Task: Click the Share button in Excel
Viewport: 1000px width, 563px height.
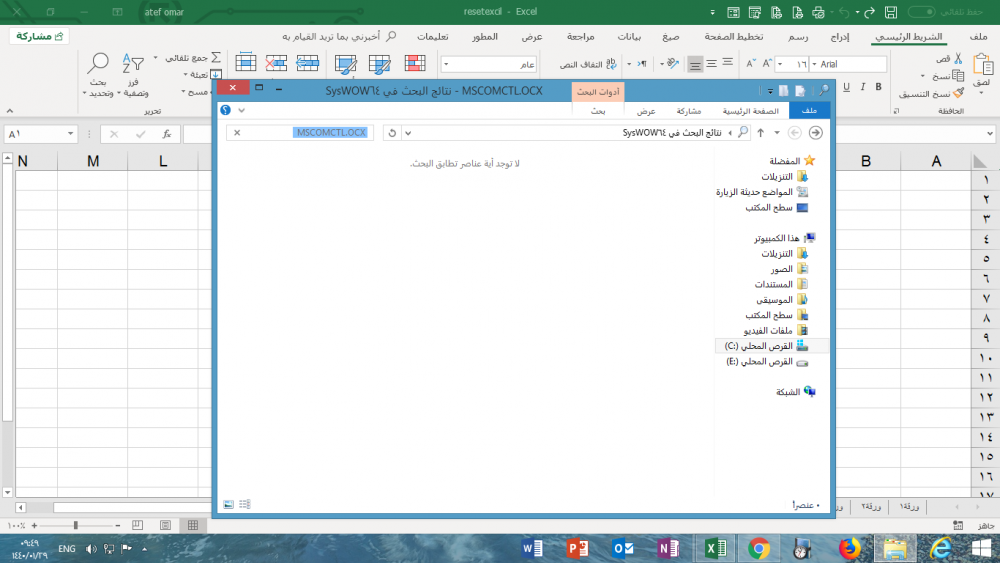Action: coord(39,36)
